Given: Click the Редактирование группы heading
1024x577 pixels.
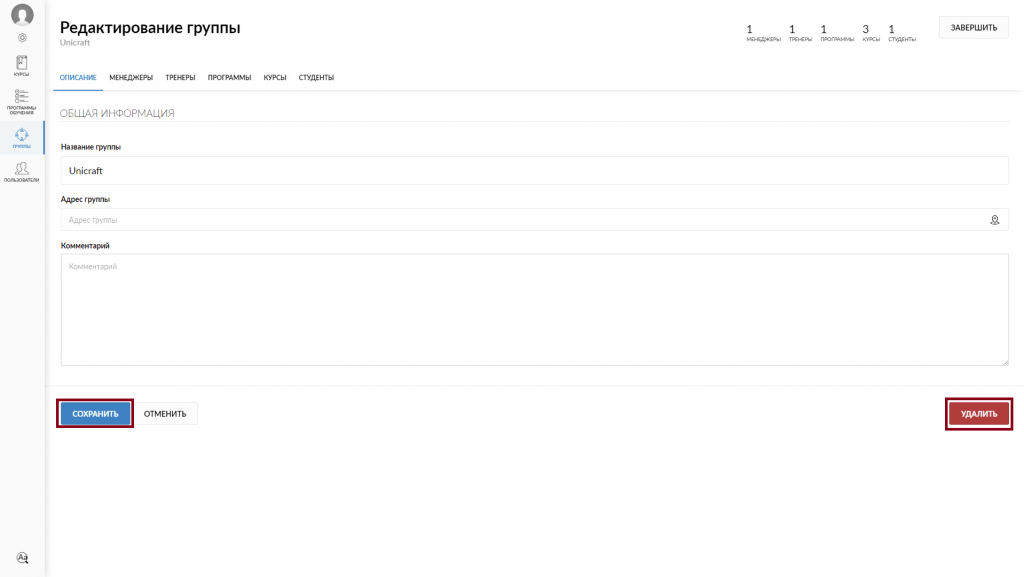Looking at the screenshot, I should pos(150,27).
